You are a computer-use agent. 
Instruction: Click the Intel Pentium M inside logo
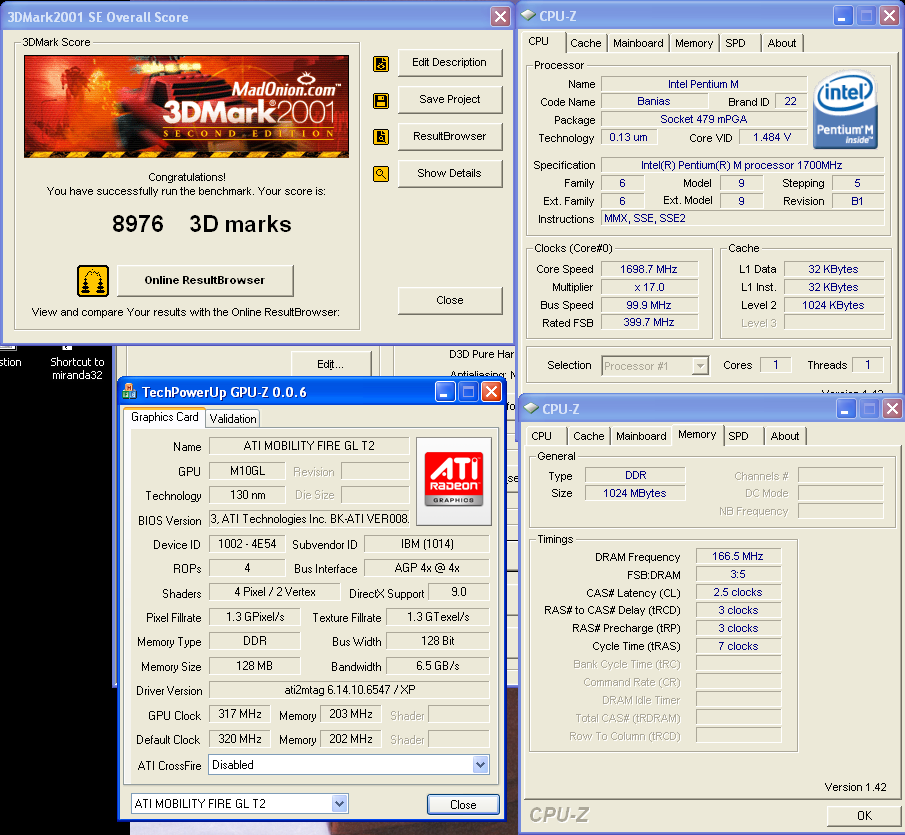(846, 110)
